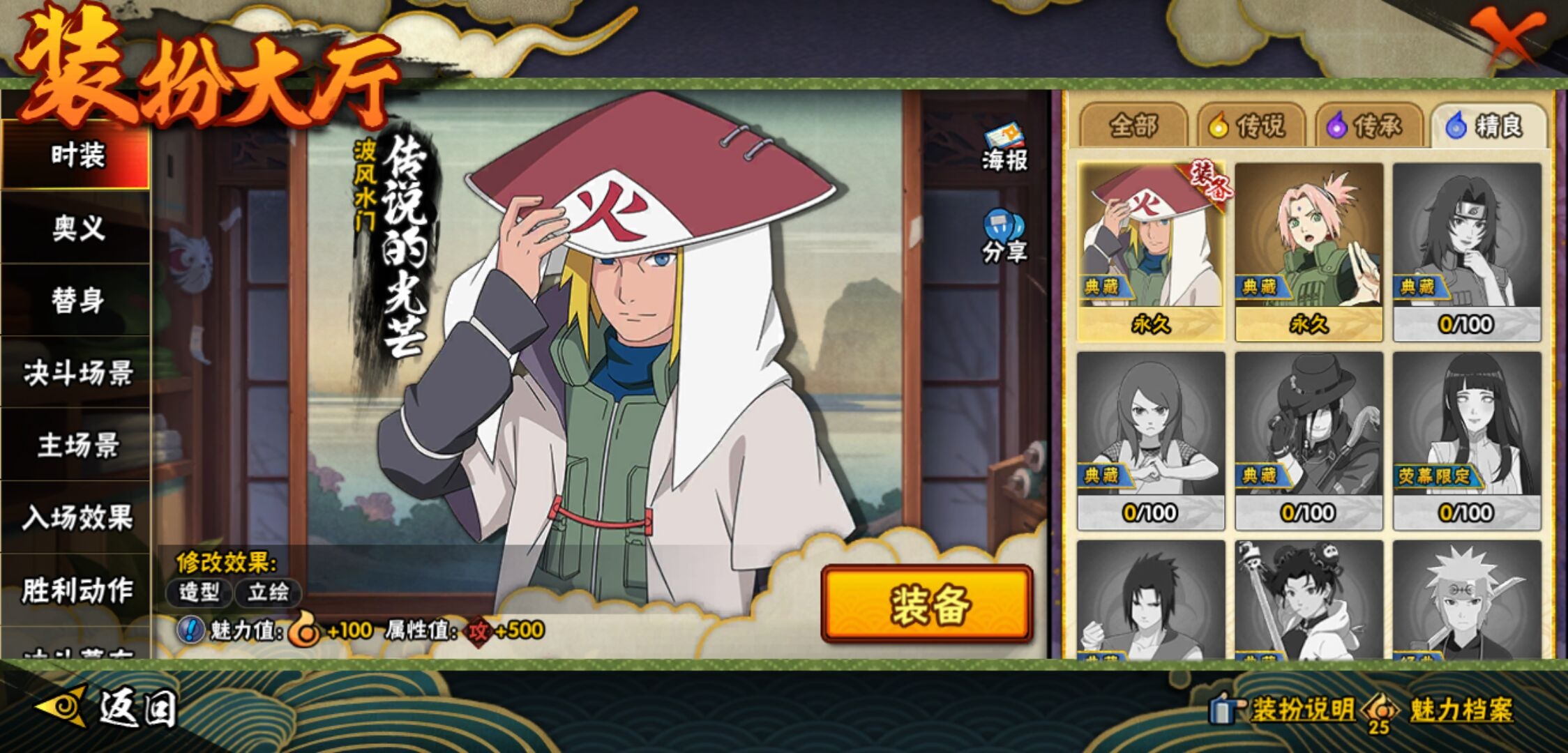
Task: Toggle the 立绘 modify effect option
Action: 268,593
